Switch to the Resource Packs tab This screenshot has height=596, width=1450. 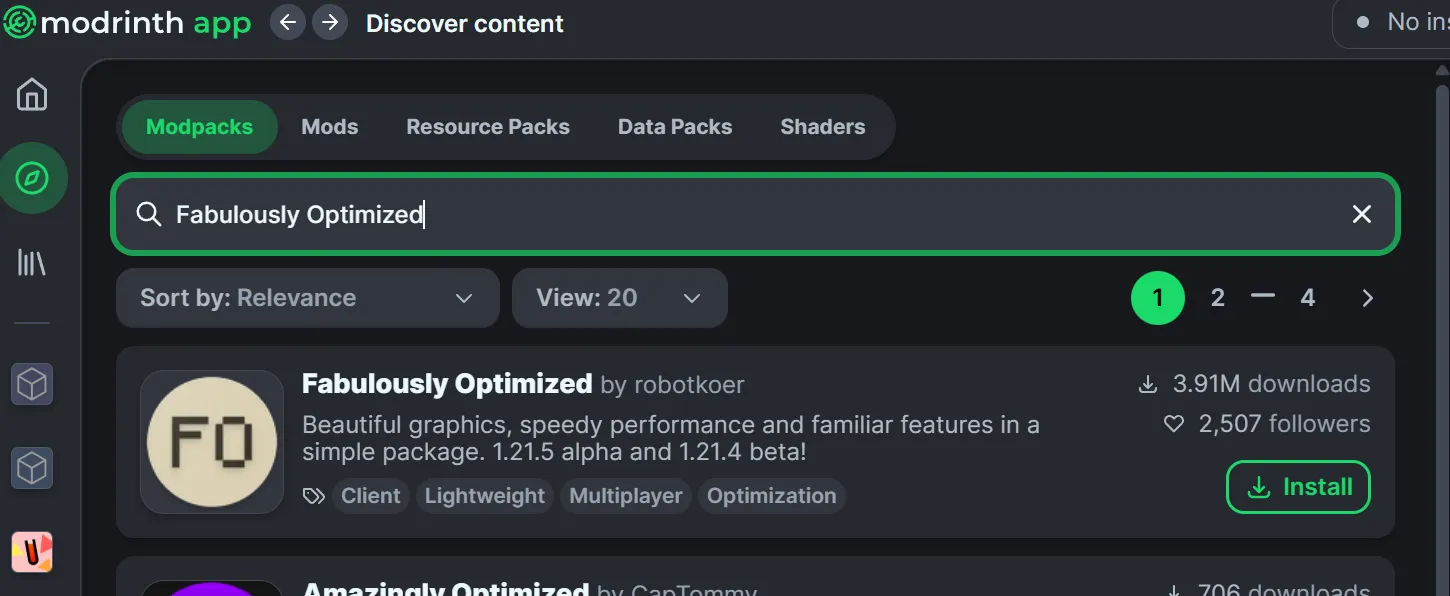(488, 127)
